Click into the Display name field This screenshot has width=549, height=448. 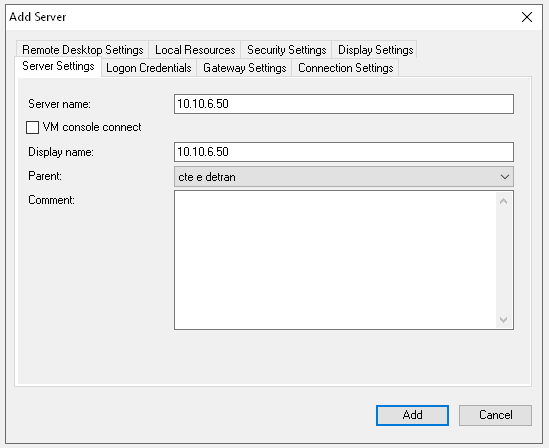tap(344, 152)
